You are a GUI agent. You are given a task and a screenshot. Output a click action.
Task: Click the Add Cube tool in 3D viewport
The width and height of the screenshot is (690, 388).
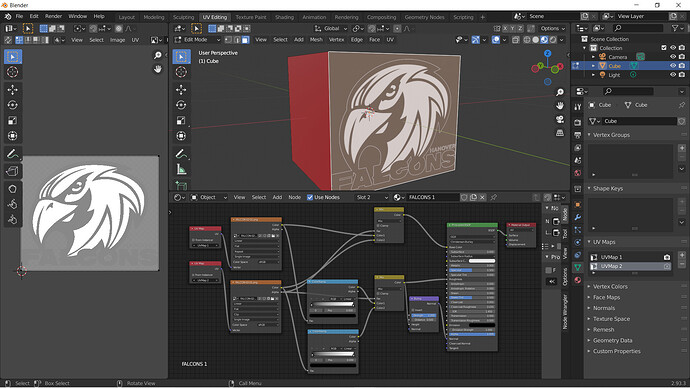[x=181, y=185]
